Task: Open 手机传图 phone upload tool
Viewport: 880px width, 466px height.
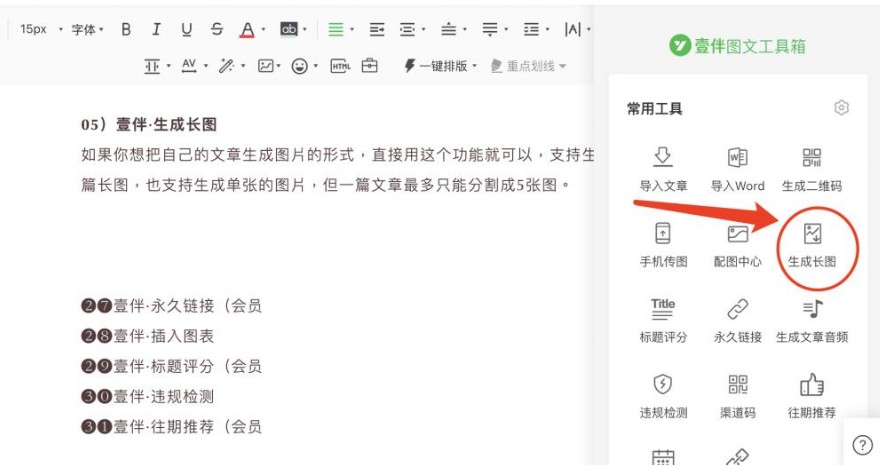Action: tap(663, 245)
